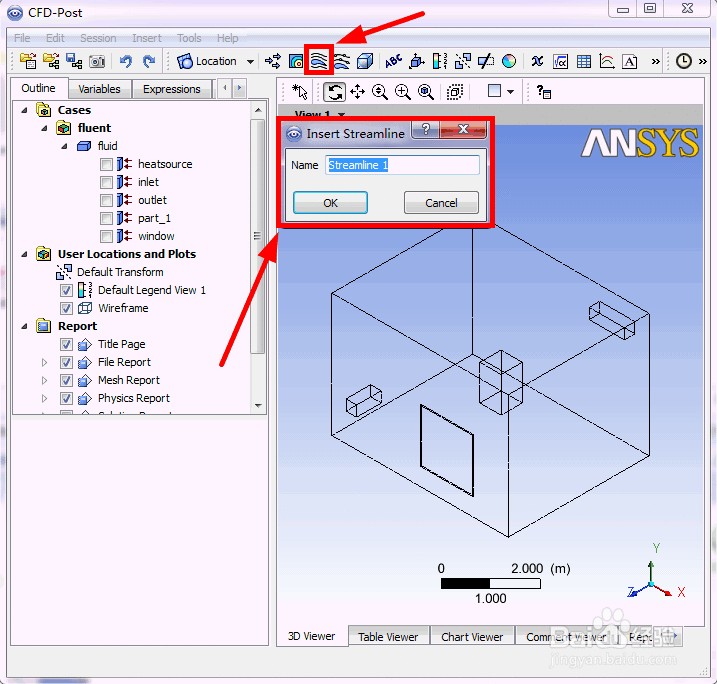Collapse the Cases tree node
The width and height of the screenshot is (717, 684).
point(25,110)
